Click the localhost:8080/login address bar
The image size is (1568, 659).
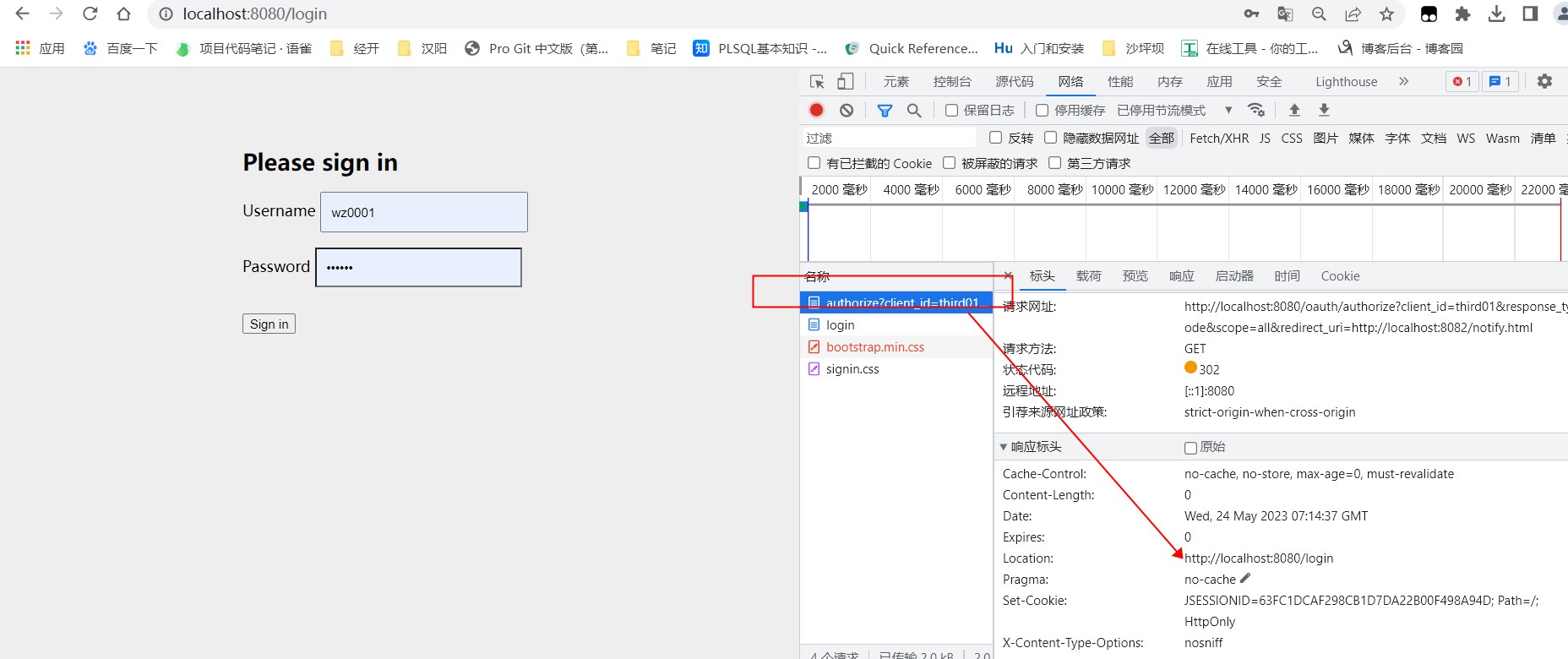pos(254,14)
